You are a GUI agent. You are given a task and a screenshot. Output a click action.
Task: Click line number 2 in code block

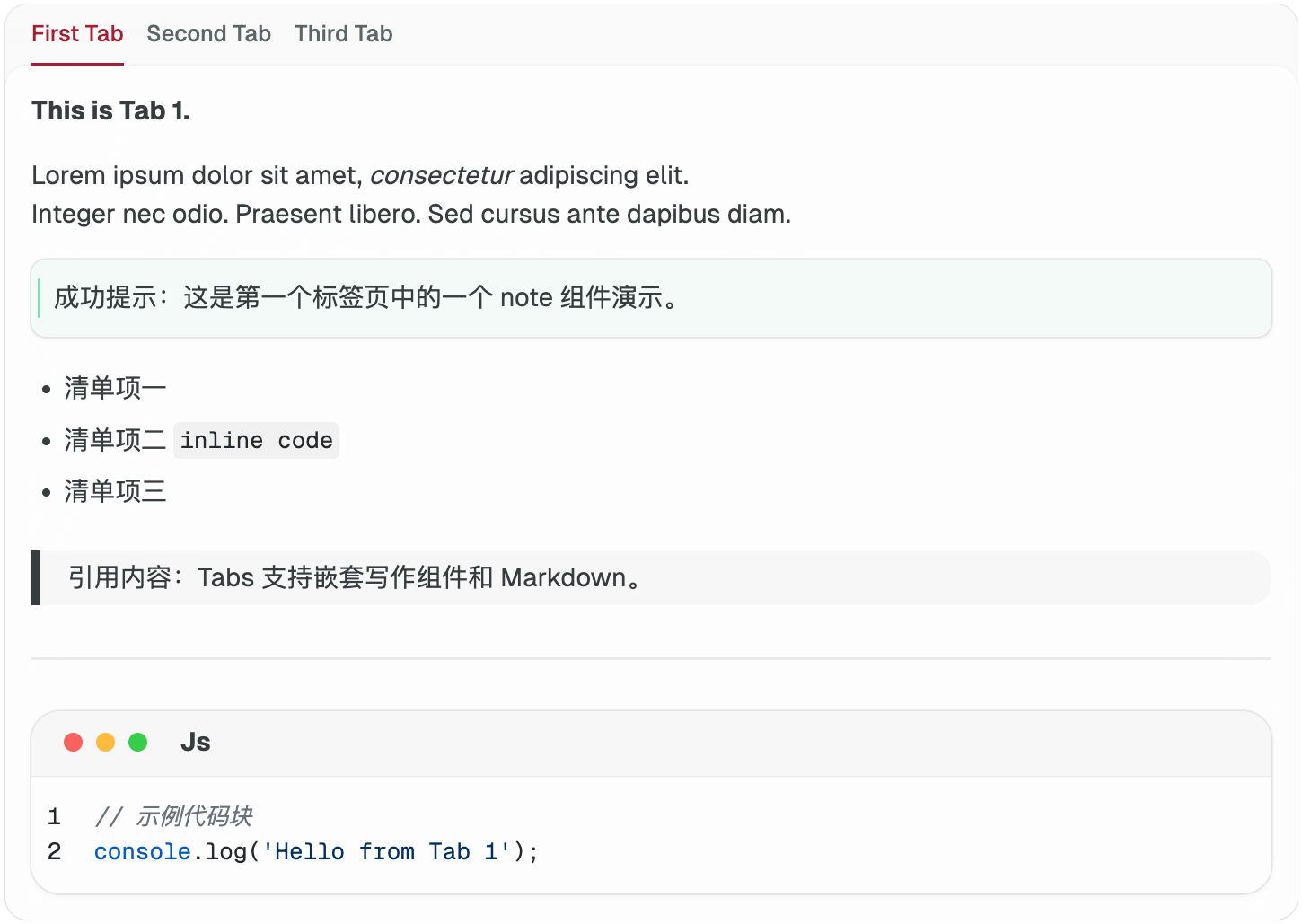(x=55, y=851)
